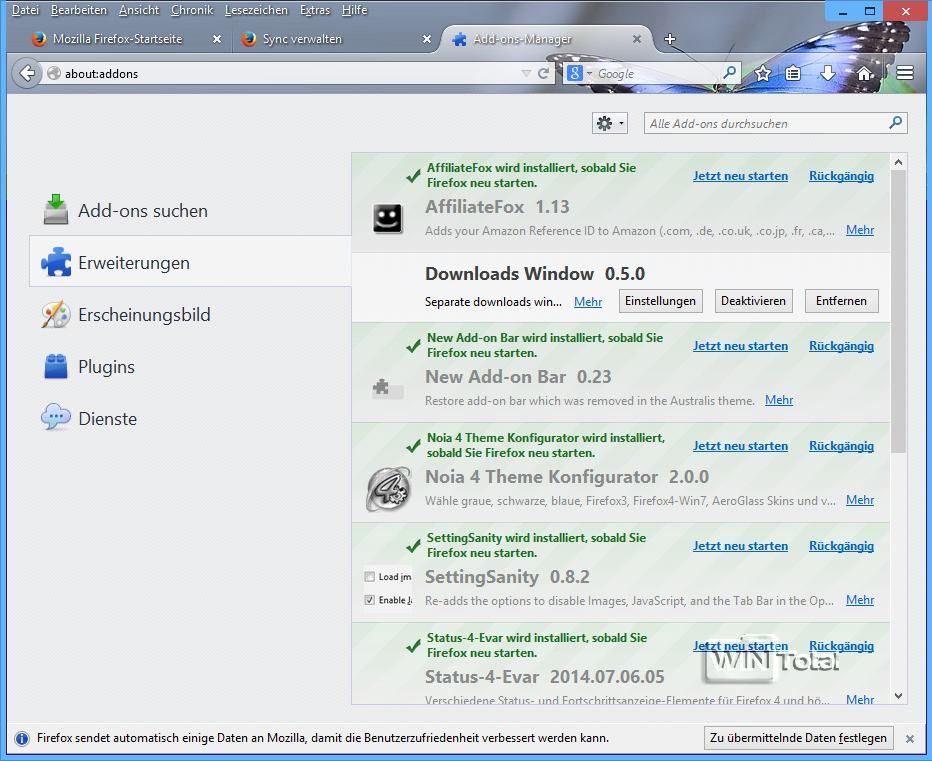Open the Bearbeiten menu

78,10
